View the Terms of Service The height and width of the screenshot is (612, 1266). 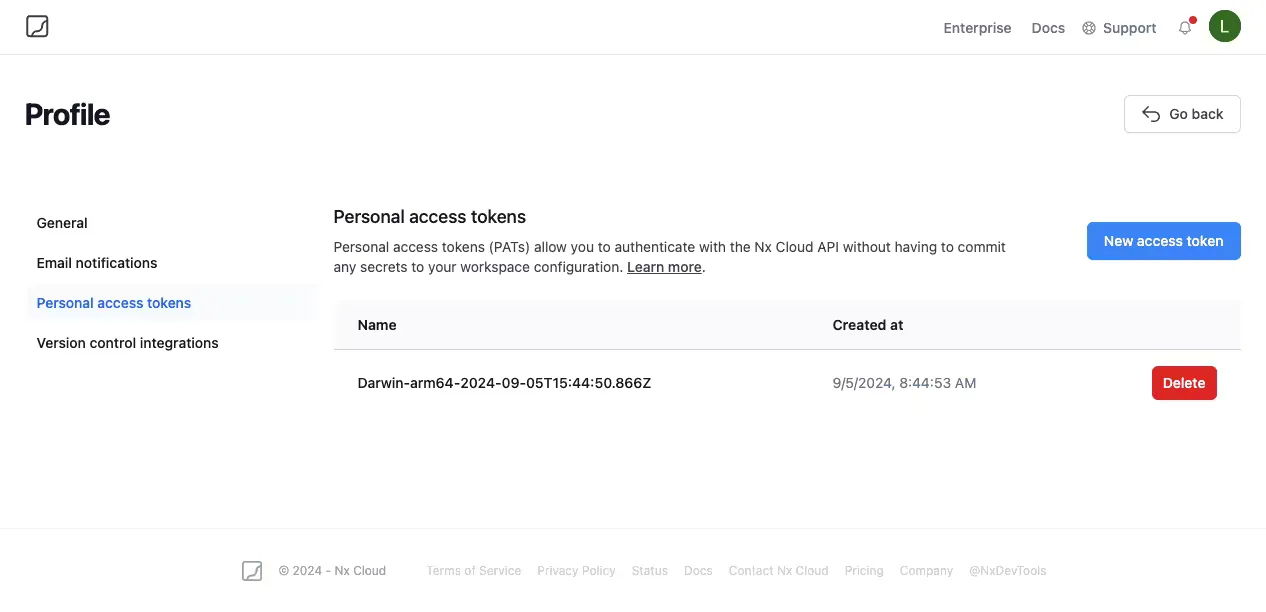coord(473,570)
